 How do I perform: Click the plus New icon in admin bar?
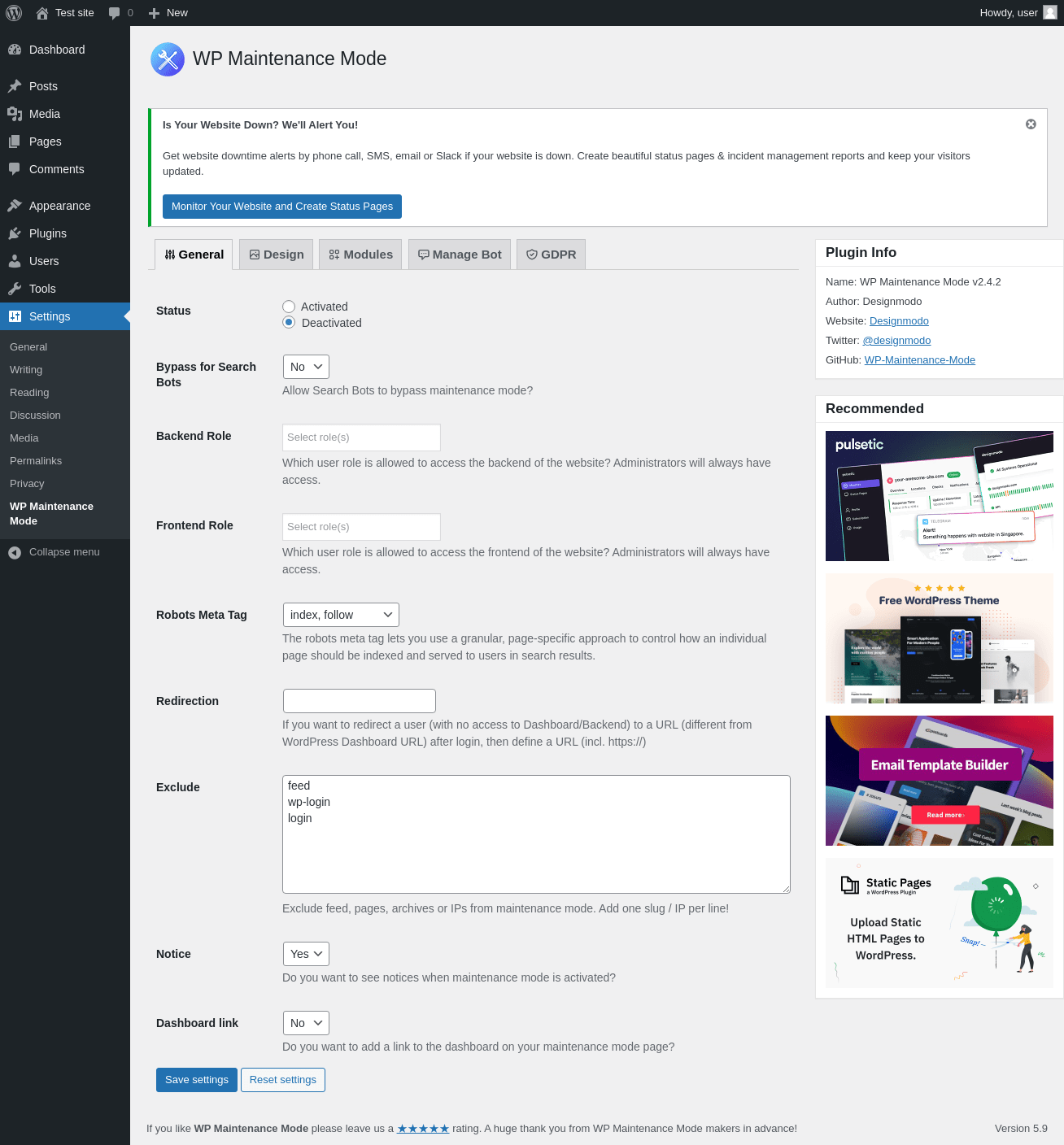click(154, 13)
